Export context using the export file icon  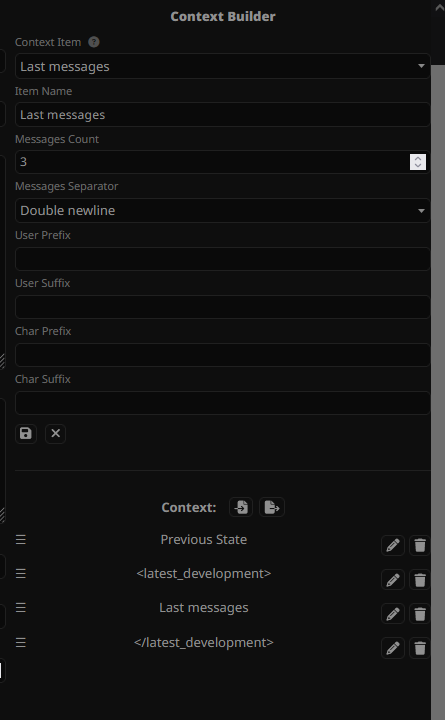pos(272,507)
